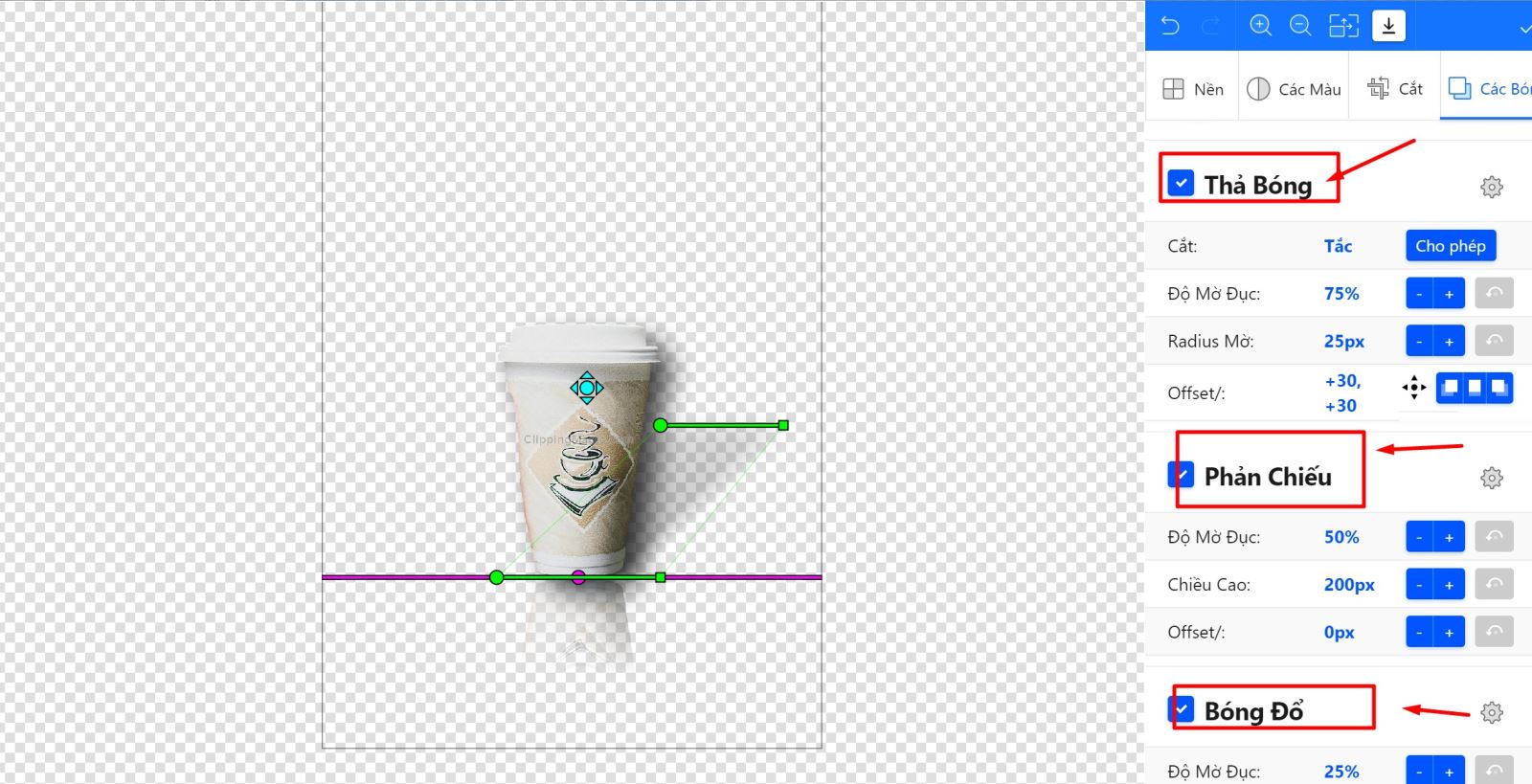Select shadow offset bottom-left preset

click(1450, 388)
